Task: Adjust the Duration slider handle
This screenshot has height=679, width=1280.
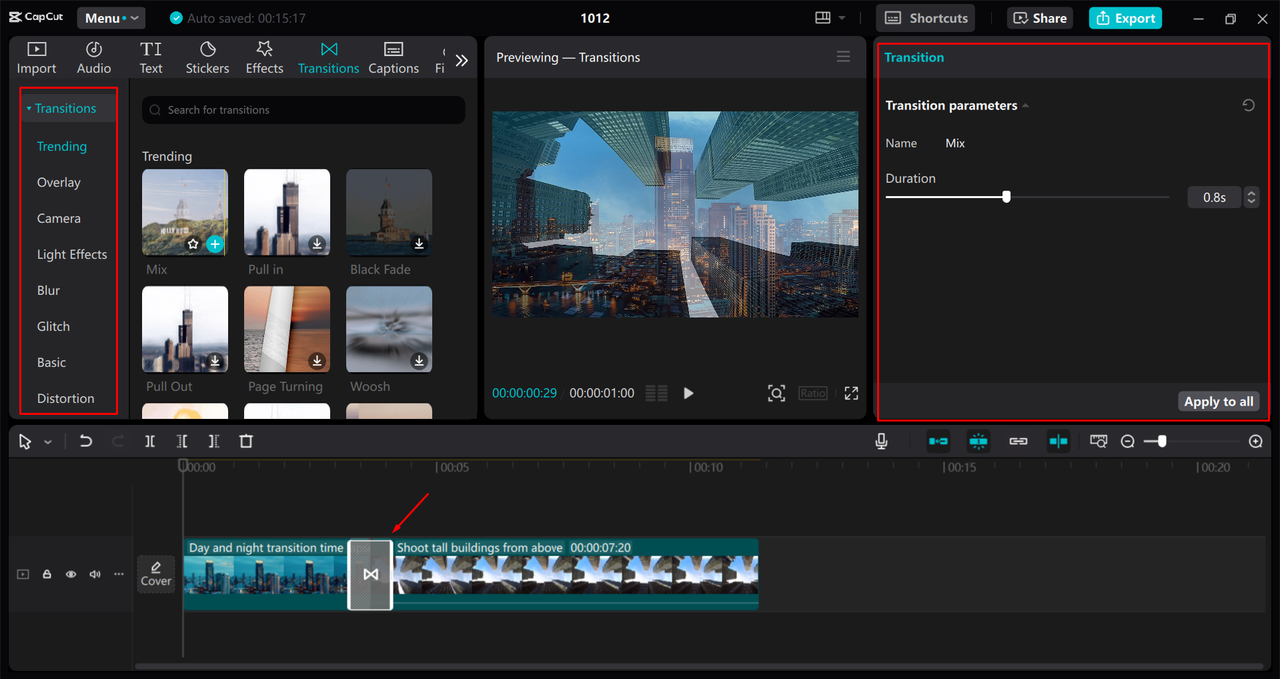Action: coord(1006,197)
